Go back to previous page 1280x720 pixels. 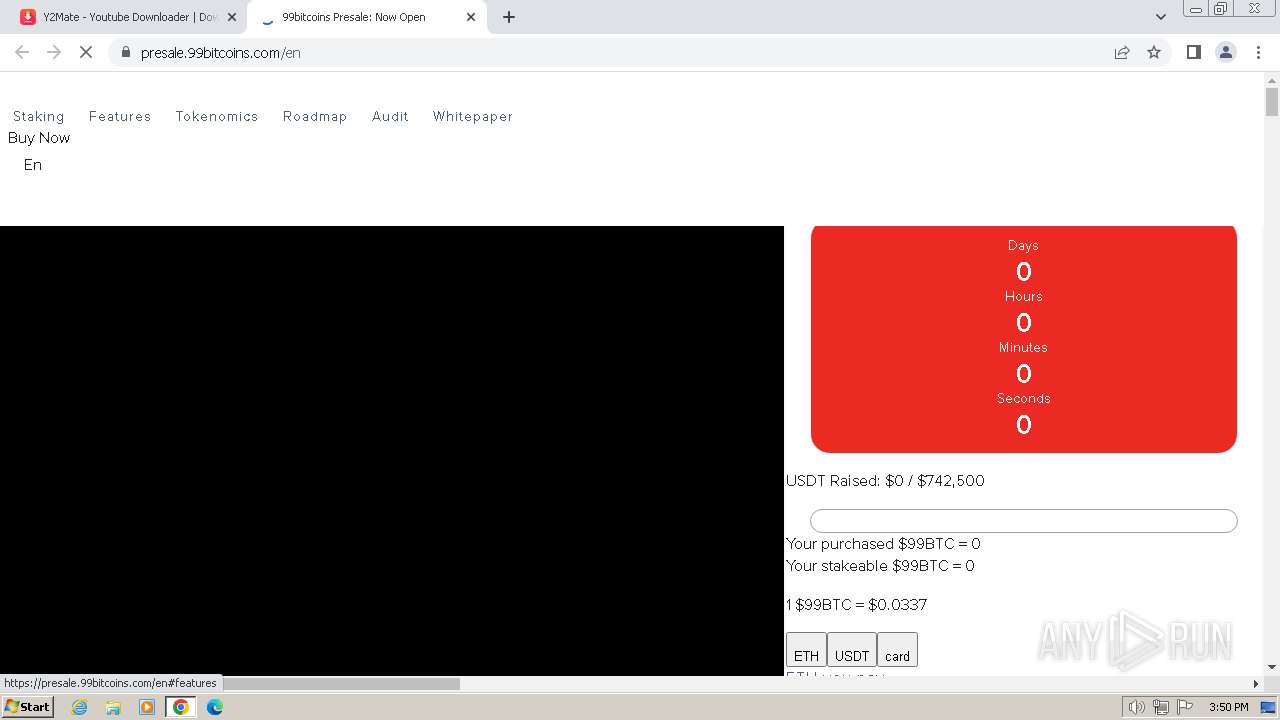pos(22,52)
